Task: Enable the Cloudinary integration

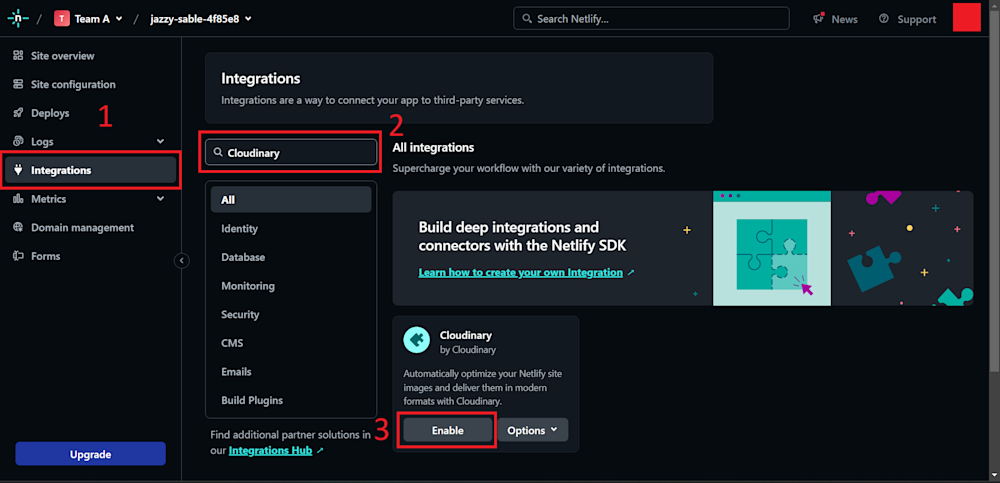Action: (447, 430)
